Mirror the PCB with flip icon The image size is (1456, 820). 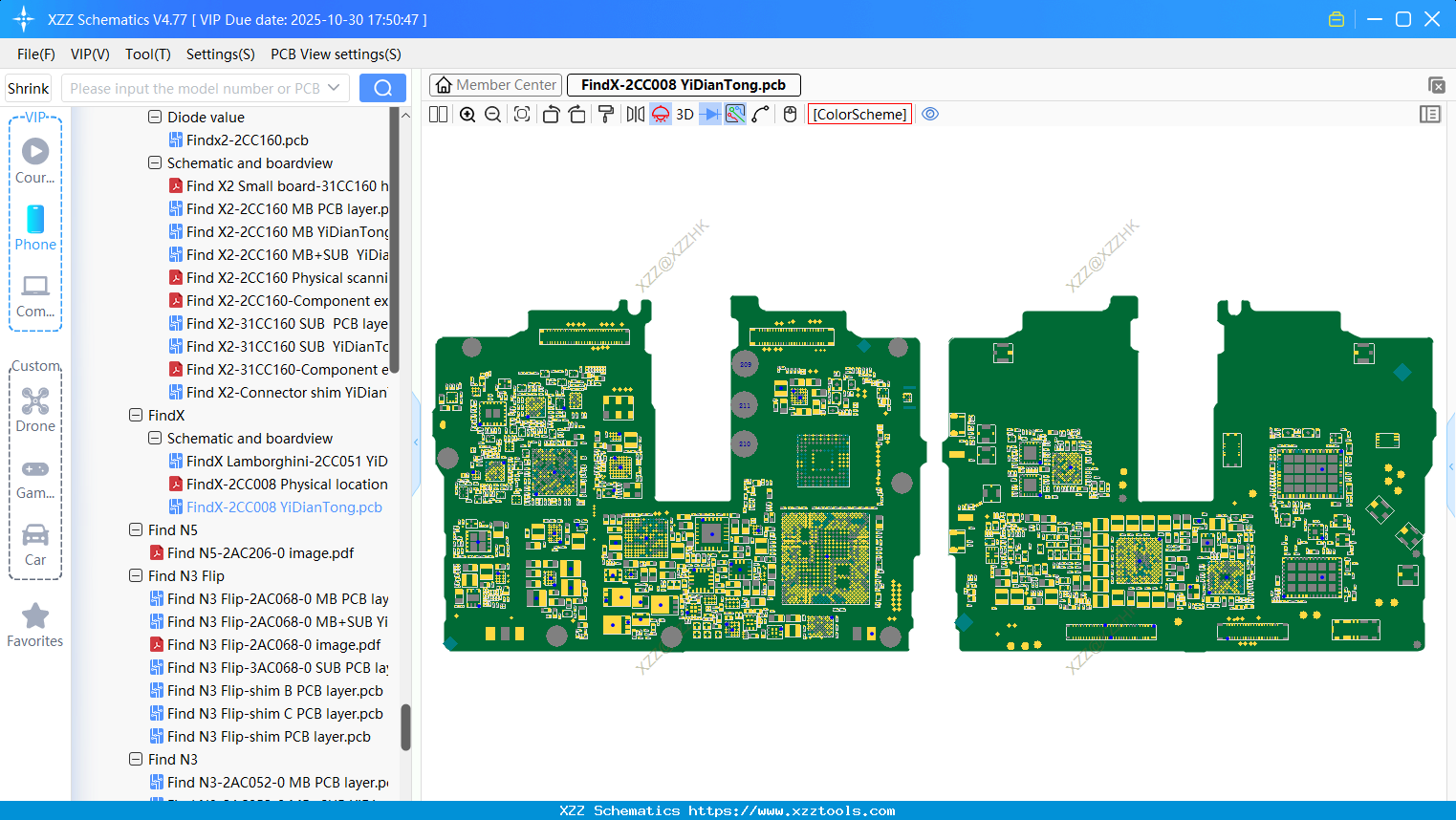635,115
